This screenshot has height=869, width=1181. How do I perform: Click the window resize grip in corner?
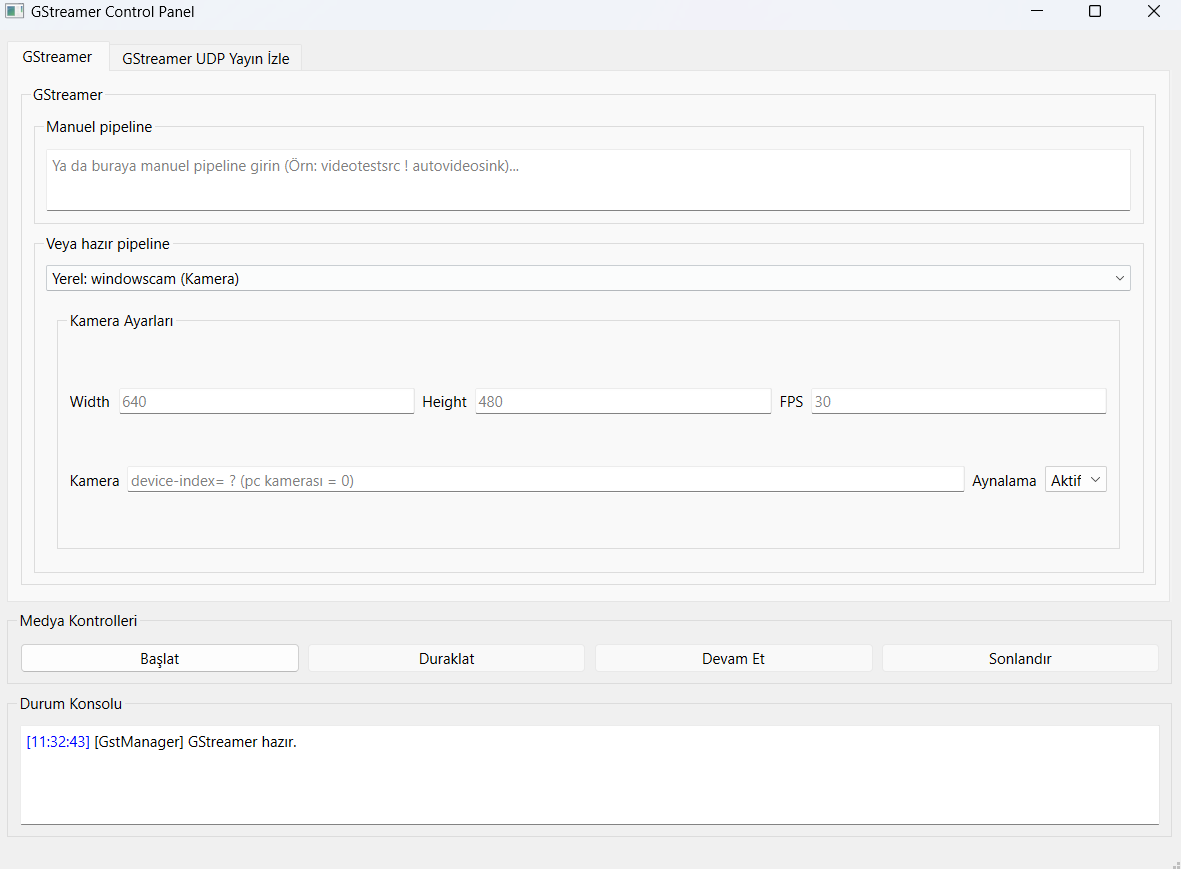point(1174,862)
